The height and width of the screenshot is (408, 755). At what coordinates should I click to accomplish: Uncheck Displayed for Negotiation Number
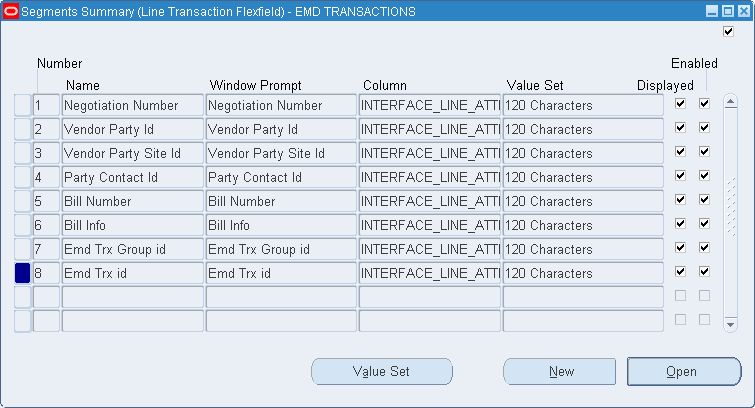(680, 104)
